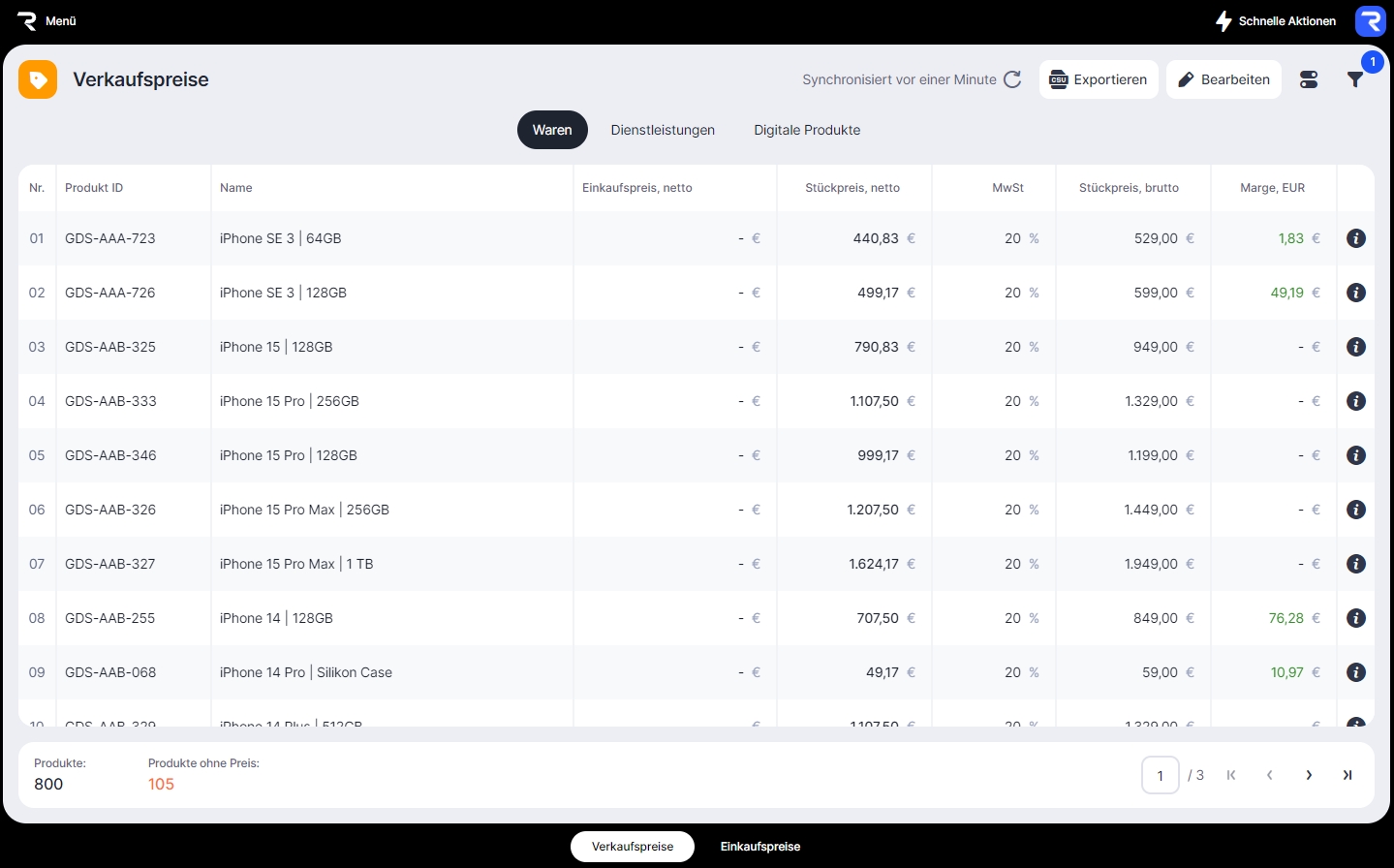Click the orange price tag icon
1394x868 pixels.
(x=38, y=79)
